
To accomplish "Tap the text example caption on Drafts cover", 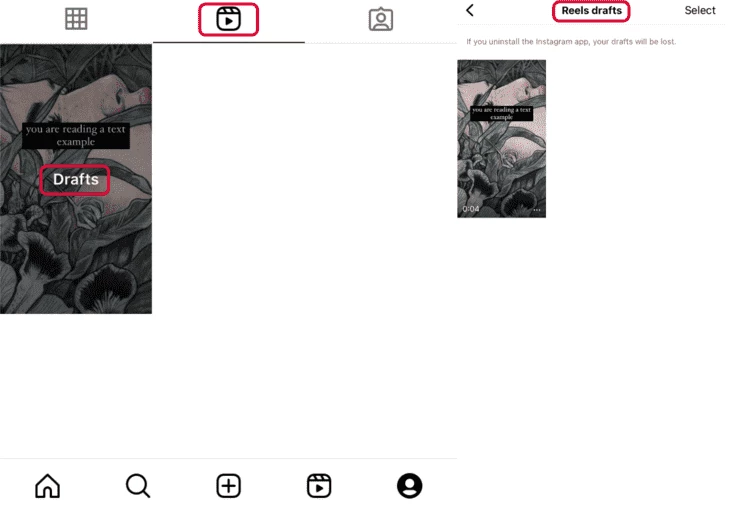I will pos(75,136).
